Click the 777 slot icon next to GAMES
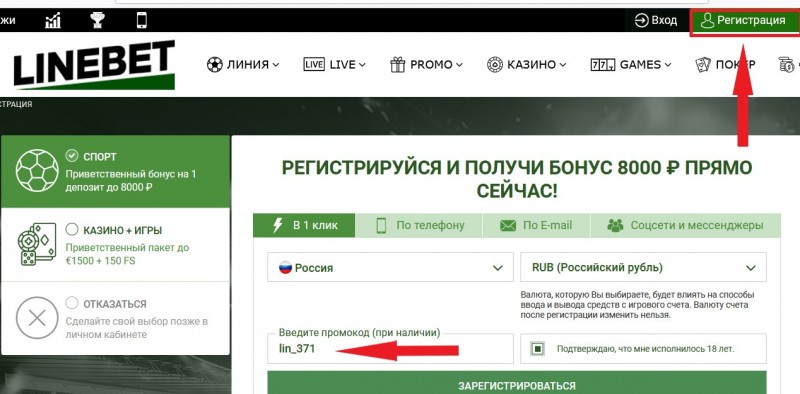800x394 pixels. point(603,65)
